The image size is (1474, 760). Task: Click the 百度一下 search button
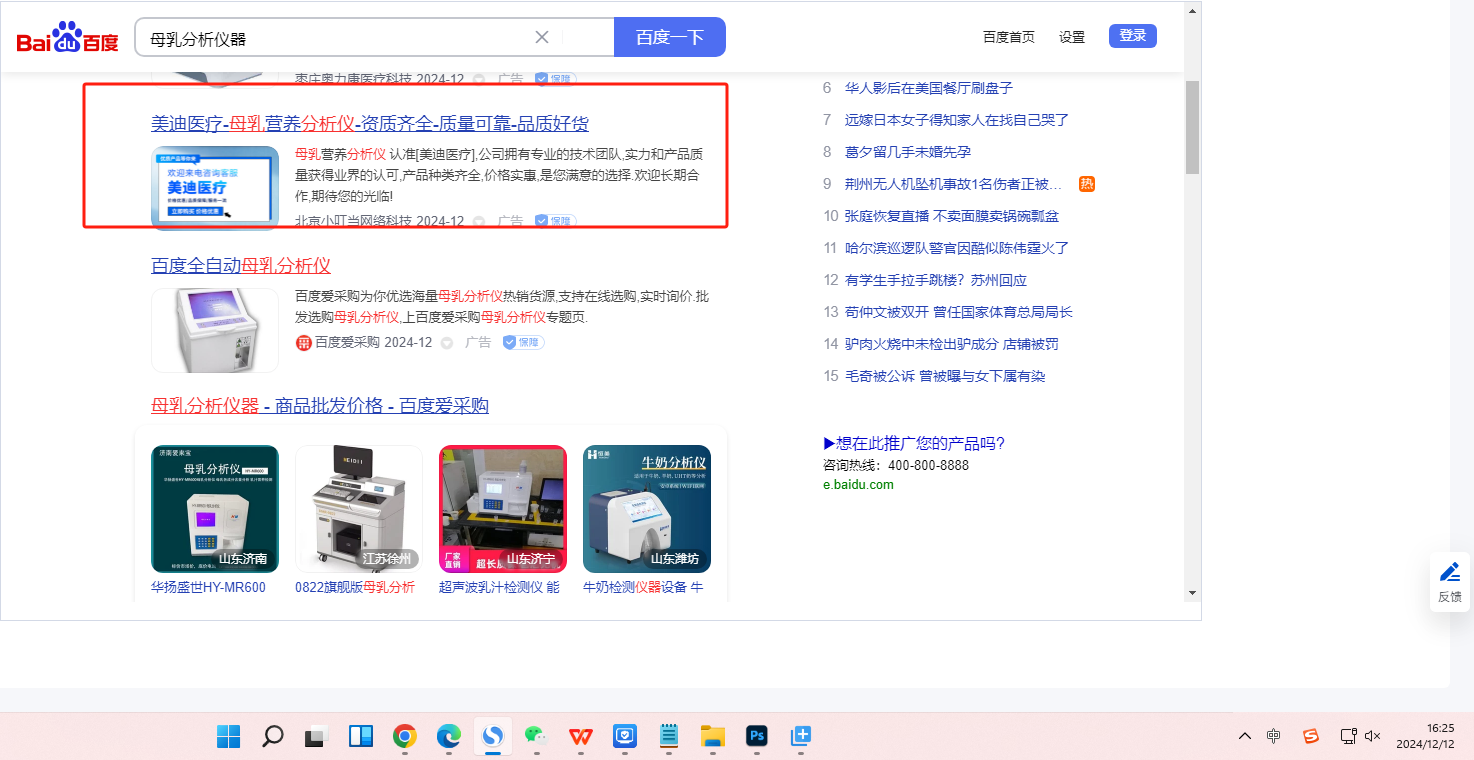point(670,37)
